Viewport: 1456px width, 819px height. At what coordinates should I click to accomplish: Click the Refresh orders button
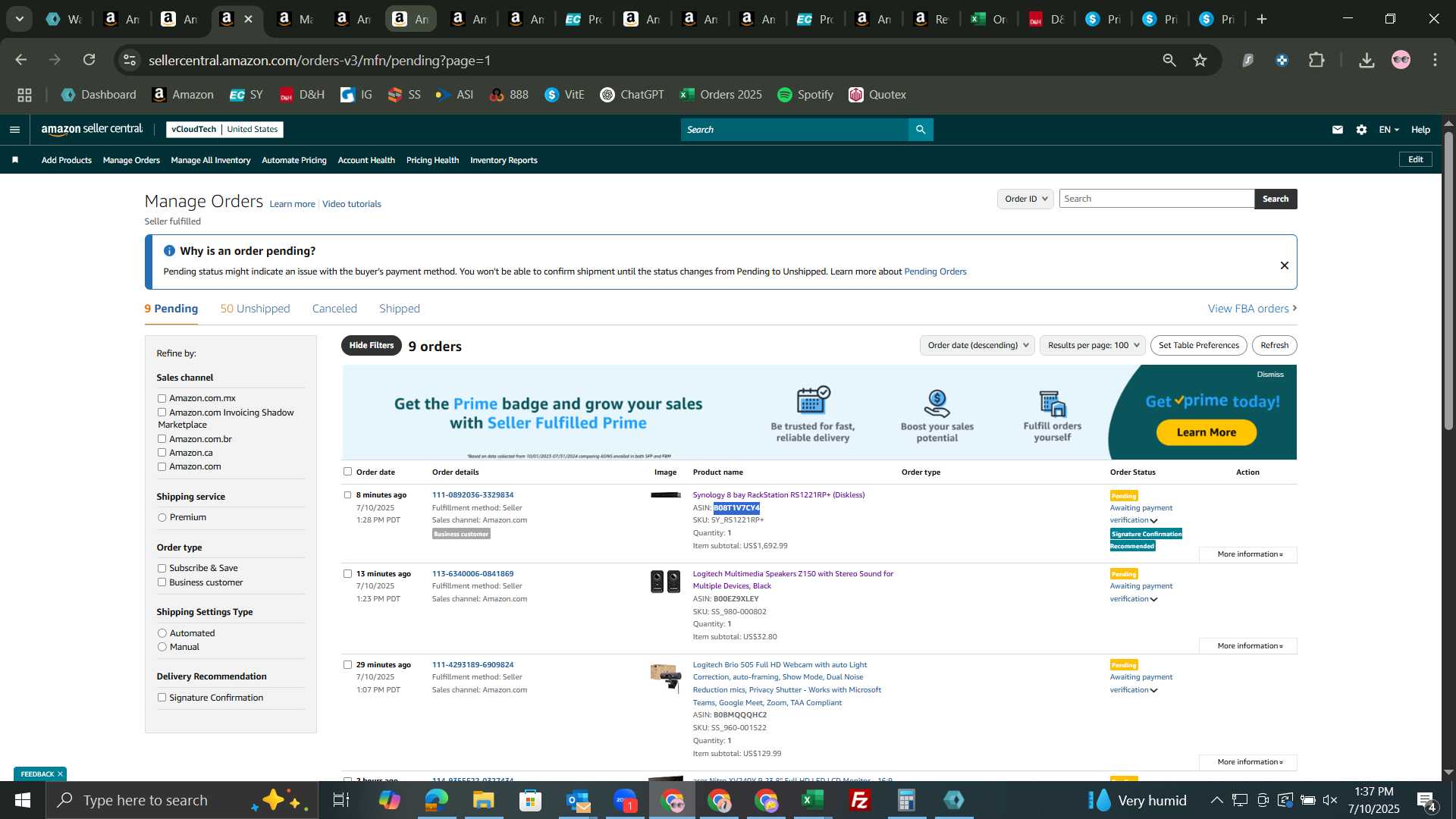pos(1274,345)
